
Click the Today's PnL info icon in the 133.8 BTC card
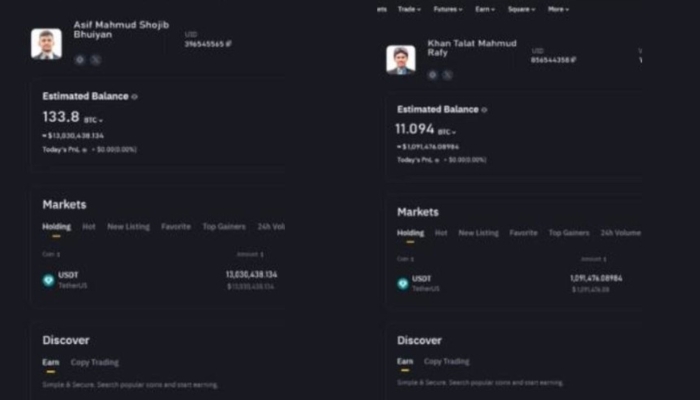click(85, 149)
